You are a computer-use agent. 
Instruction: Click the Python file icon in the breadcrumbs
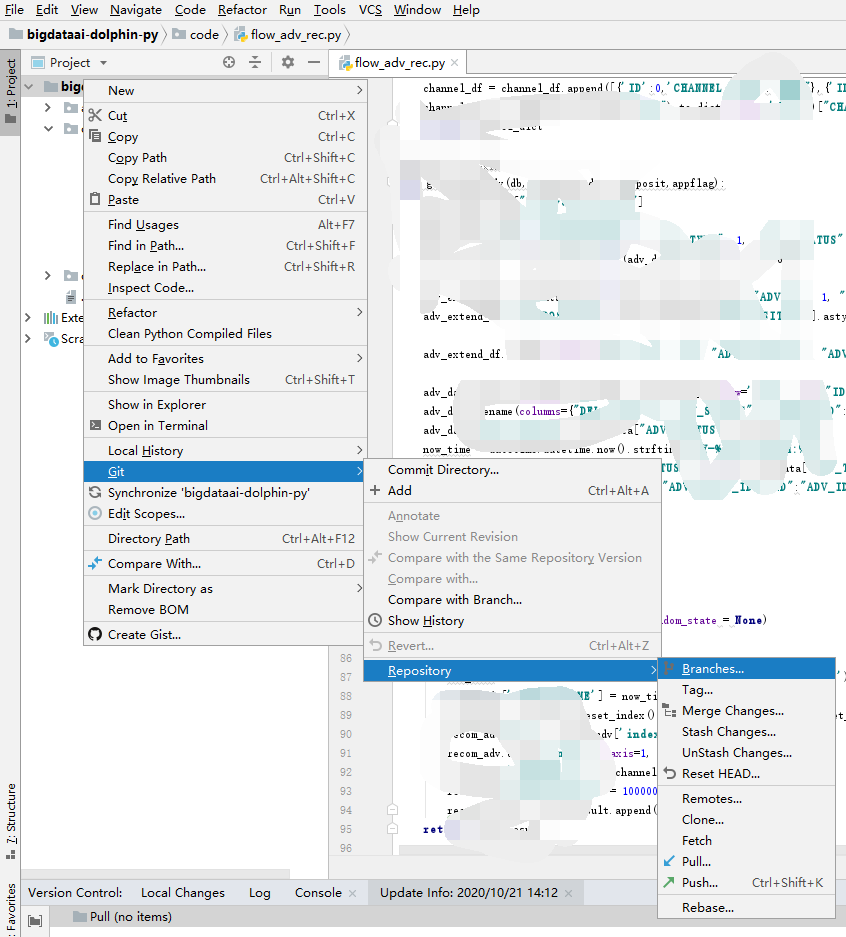(238, 33)
